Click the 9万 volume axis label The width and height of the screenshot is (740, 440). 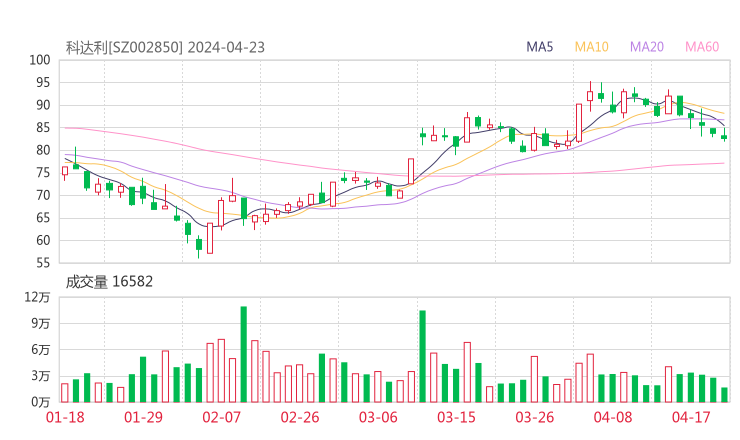click(x=41, y=323)
